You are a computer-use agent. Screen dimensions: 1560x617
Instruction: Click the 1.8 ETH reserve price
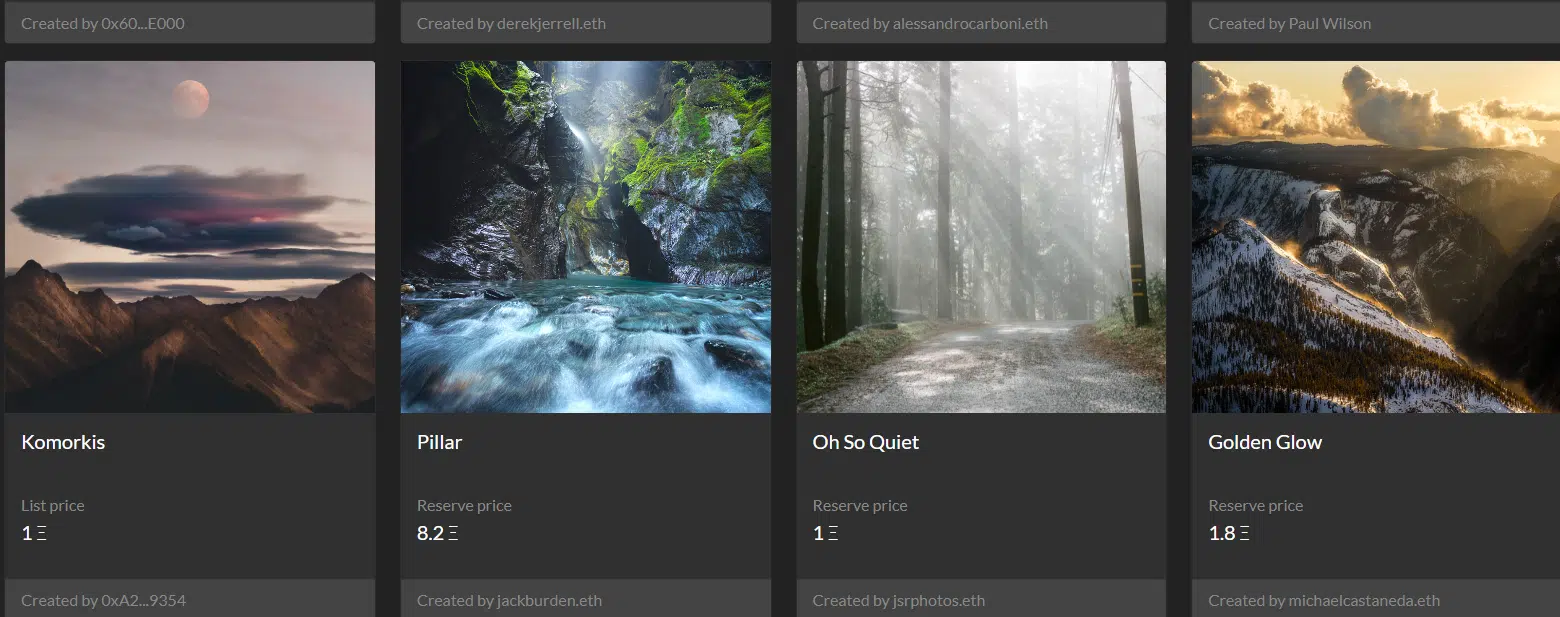(1229, 533)
